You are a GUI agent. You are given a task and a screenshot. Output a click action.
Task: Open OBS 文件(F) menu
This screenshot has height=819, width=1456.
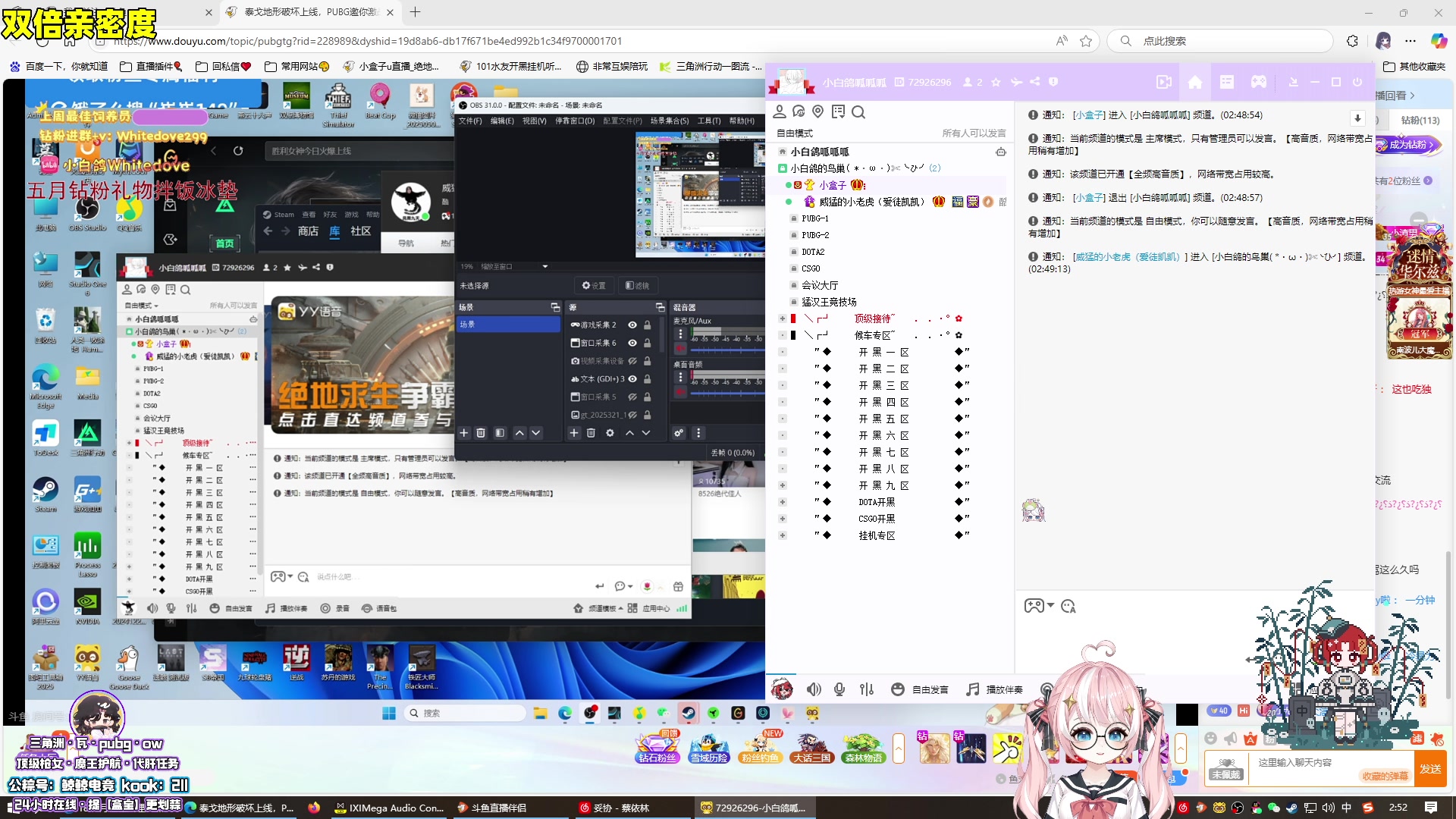tap(470, 121)
